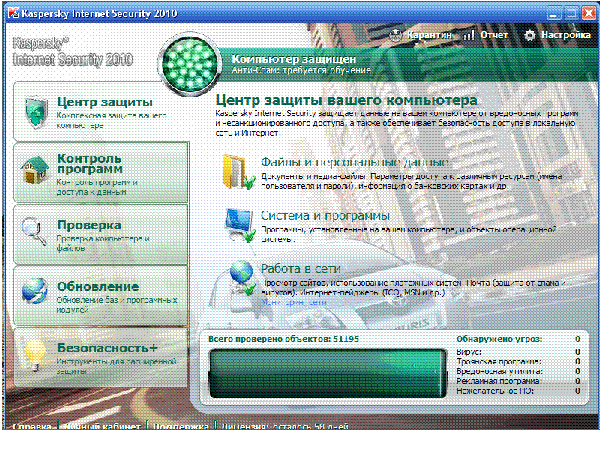Screen dimensions: 600x450
Task: Click the green shield icon of Центр защиты
Action: point(36,112)
